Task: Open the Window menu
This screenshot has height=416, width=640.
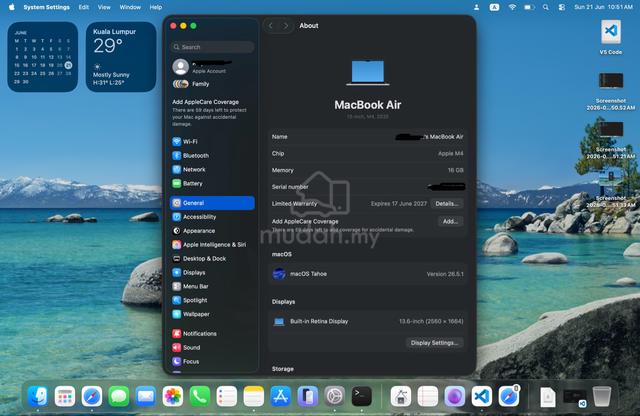Action: pyautogui.click(x=130, y=7)
